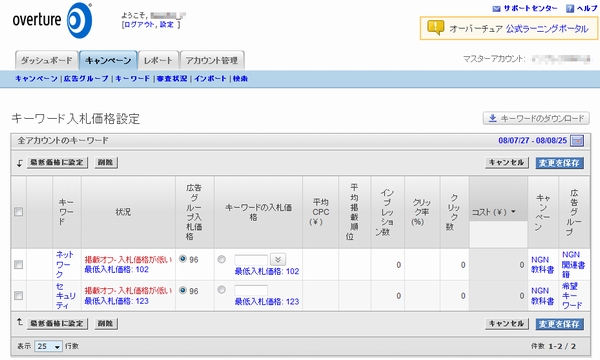
Task: Click bottom 変更を保存 button
Action: point(559,324)
